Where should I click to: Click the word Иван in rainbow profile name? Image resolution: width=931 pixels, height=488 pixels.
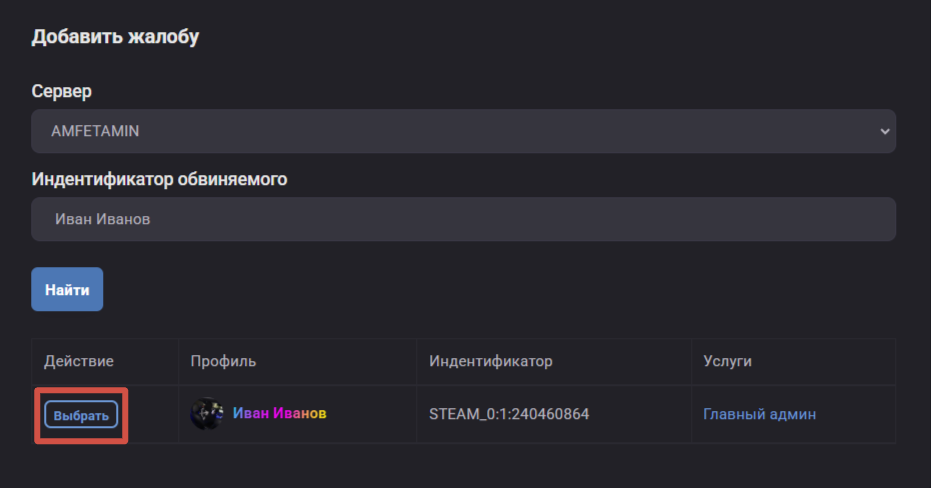click(251, 413)
